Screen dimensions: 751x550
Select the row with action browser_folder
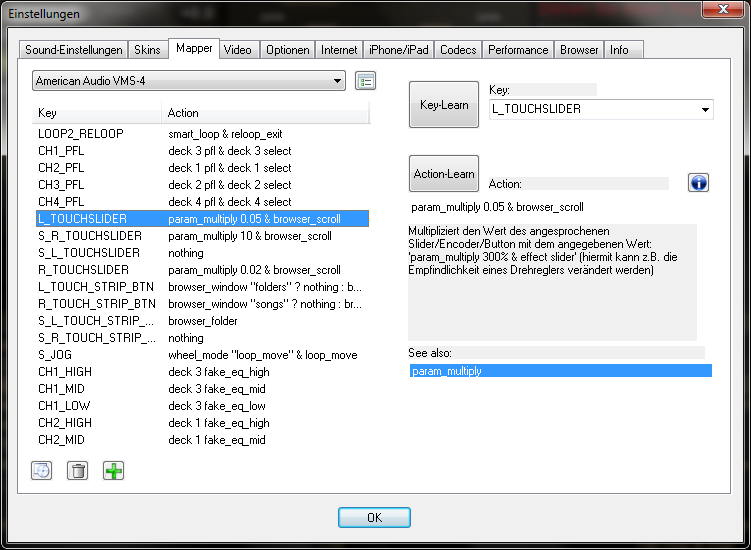click(x=203, y=321)
